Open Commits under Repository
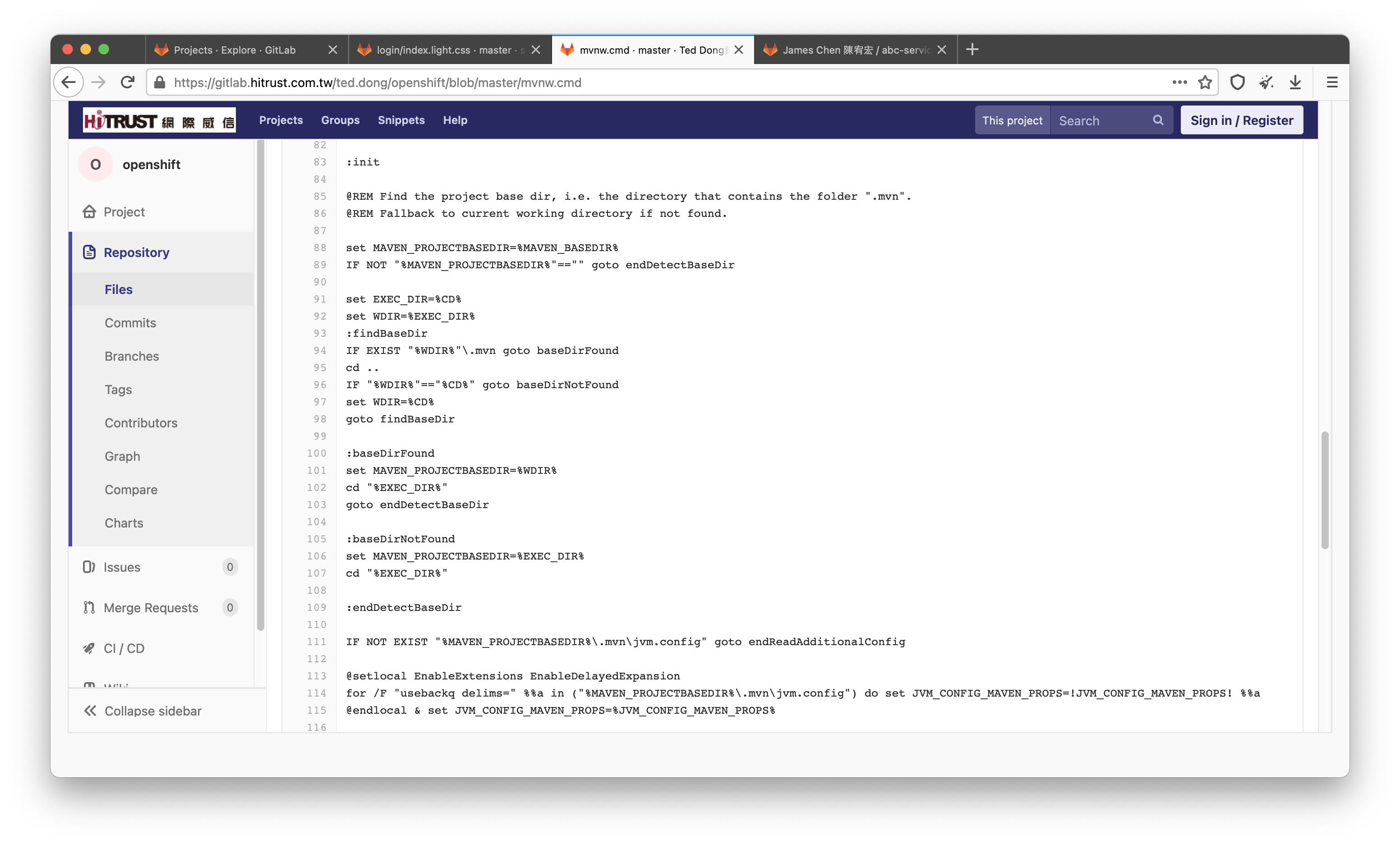Screen dimensions: 1400x844 (130, 323)
